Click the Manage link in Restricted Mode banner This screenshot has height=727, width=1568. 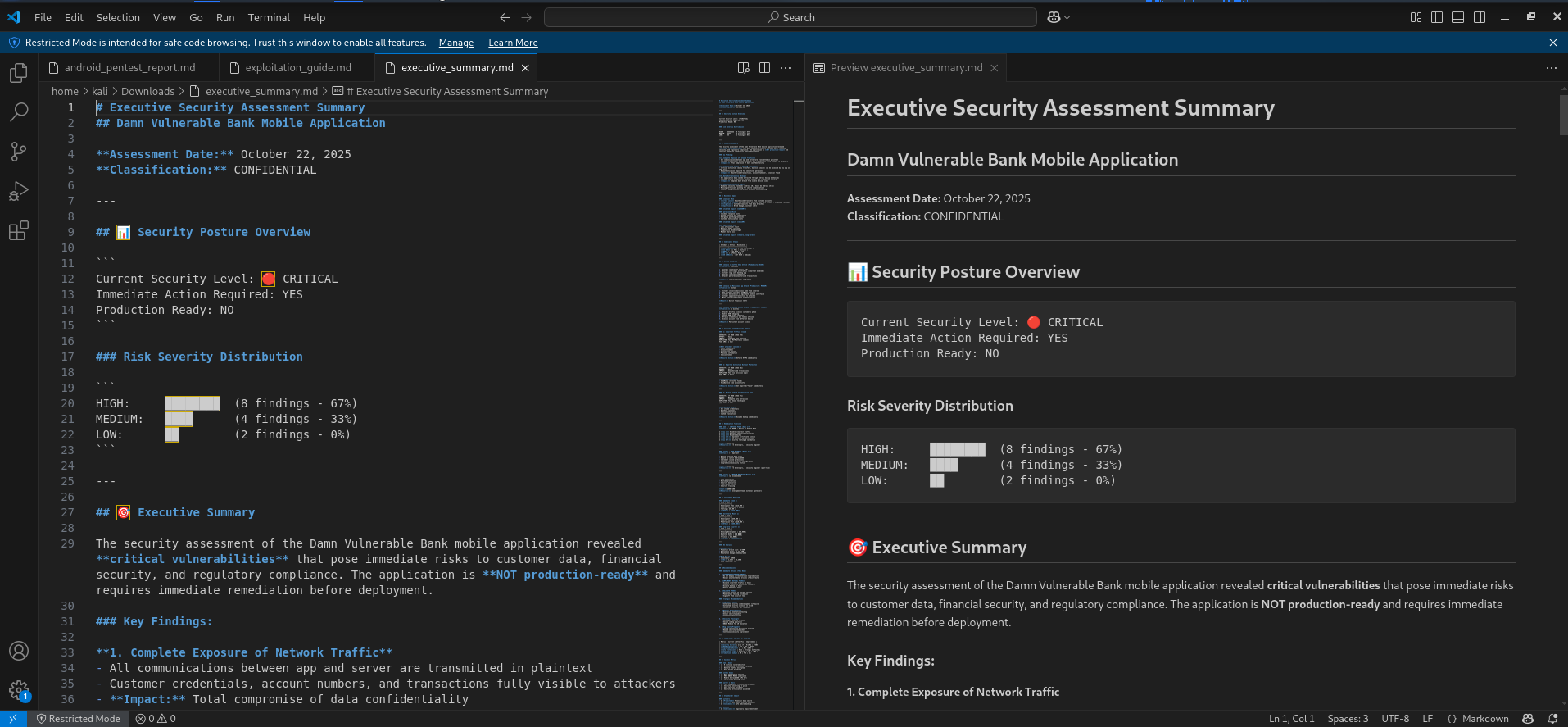tap(455, 43)
